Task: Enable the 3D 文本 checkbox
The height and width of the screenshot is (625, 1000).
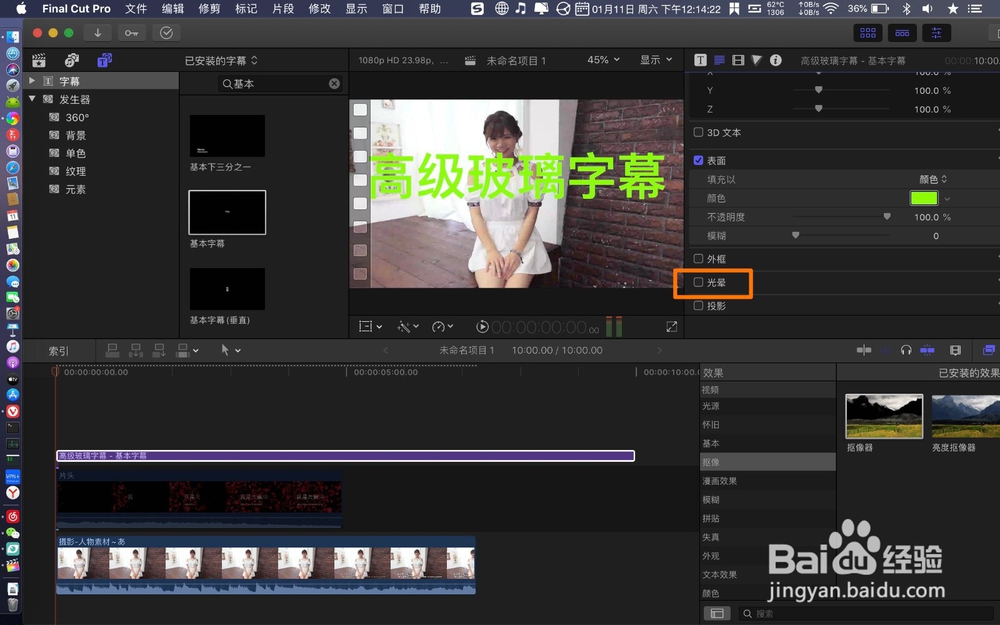Action: click(698, 132)
